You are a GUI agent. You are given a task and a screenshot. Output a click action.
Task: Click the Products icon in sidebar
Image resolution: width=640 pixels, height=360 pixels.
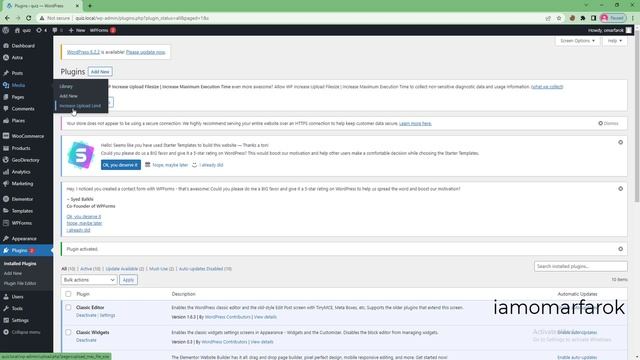pos(6,148)
